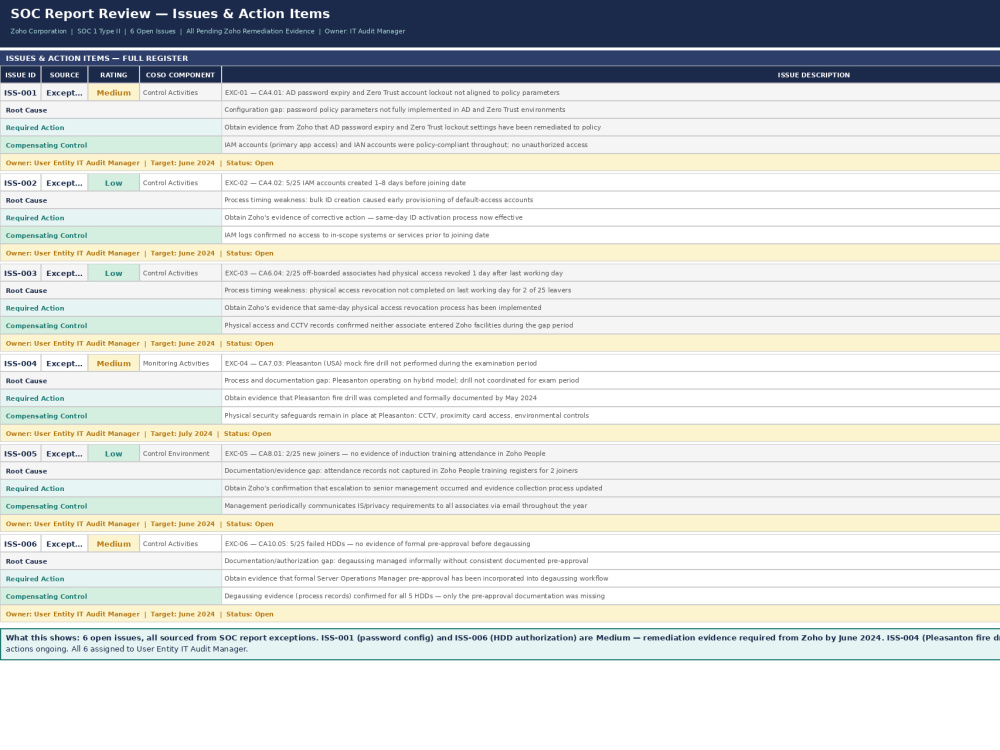Click Control Environment cell for ISS-005
This screenshot has height=750, width=1000.
click(180, 453)
